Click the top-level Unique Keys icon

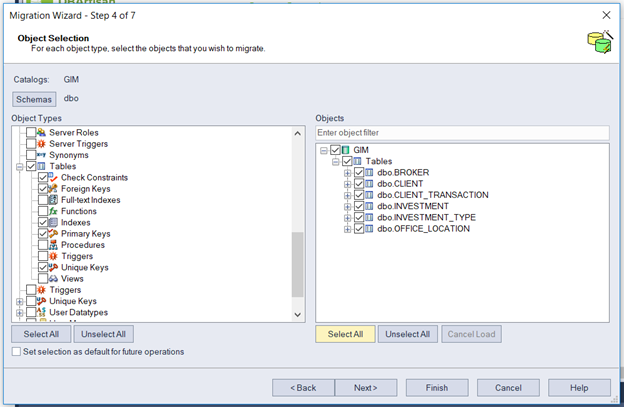click(x=41, y=301)
